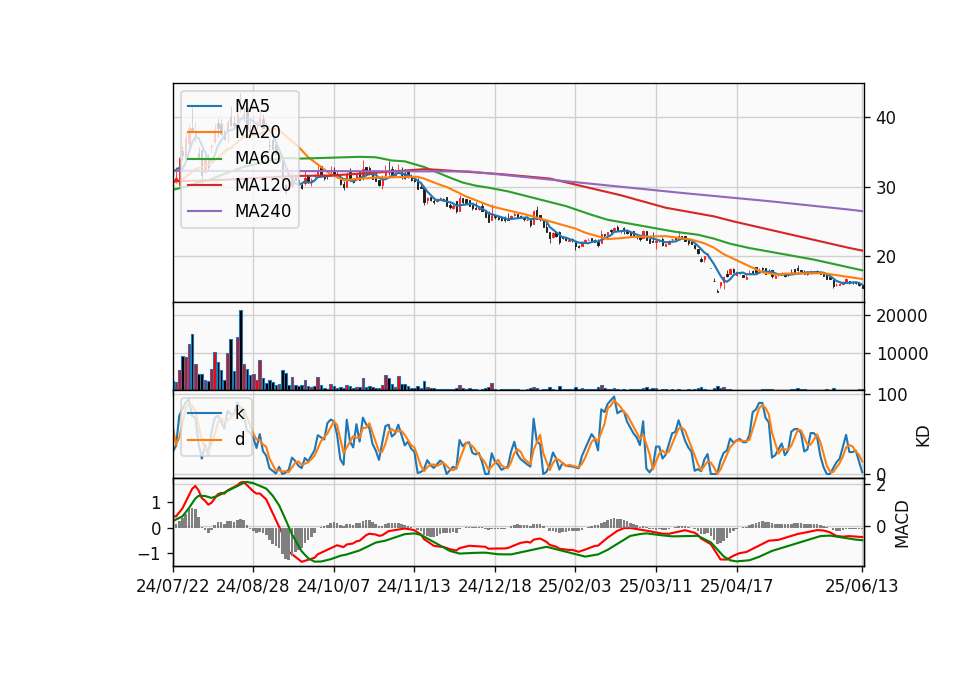Click the MA60 legend label
Viewport: 960px width, 690px height.
258,158
